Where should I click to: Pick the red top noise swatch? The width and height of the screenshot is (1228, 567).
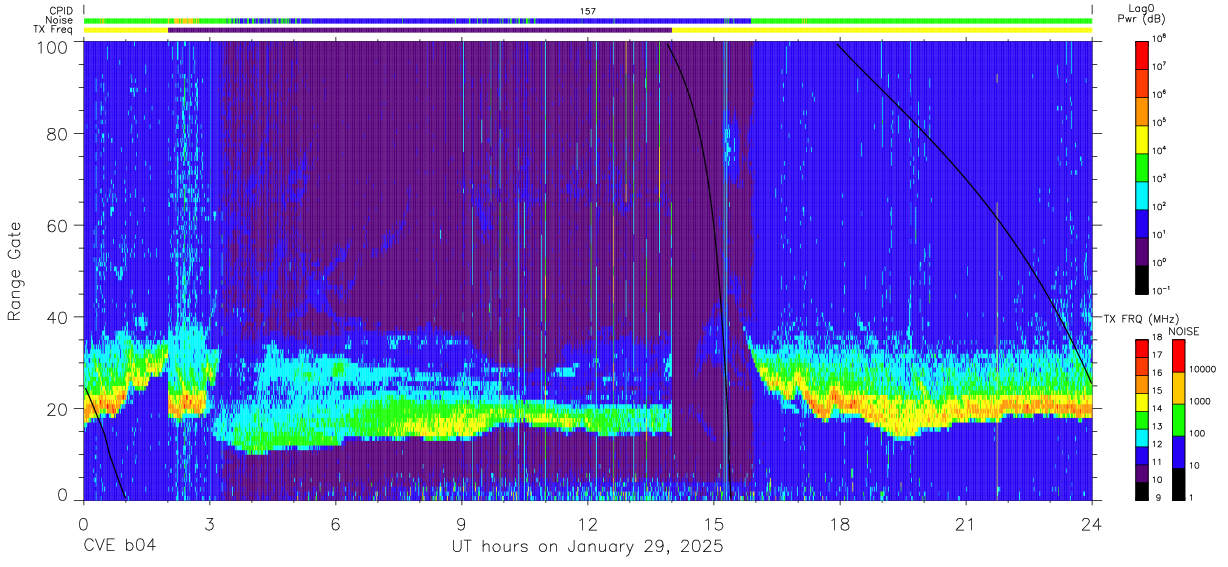[x=1177, y=355]
